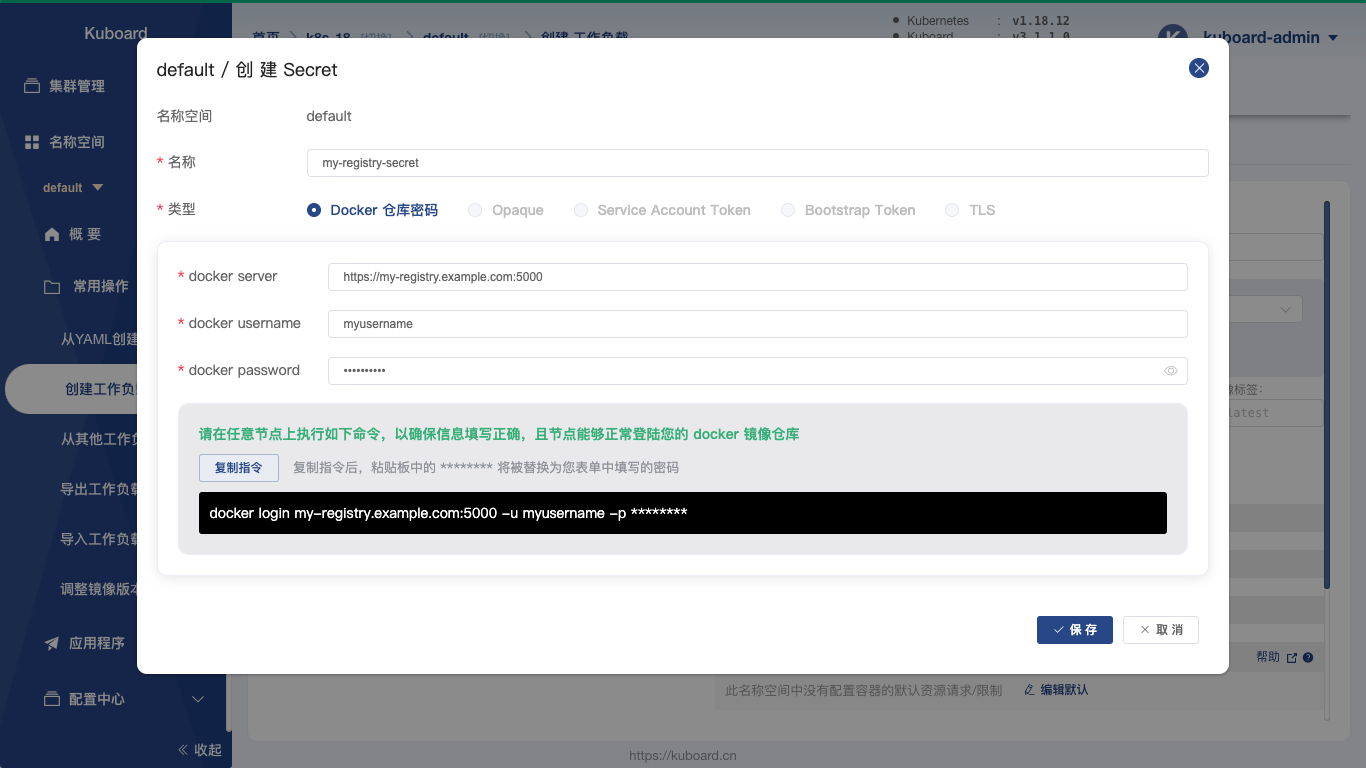Open the kuboard-admin user dropdown
The height and width of the screenshot is (768, 1366).
click(1270, 38)
